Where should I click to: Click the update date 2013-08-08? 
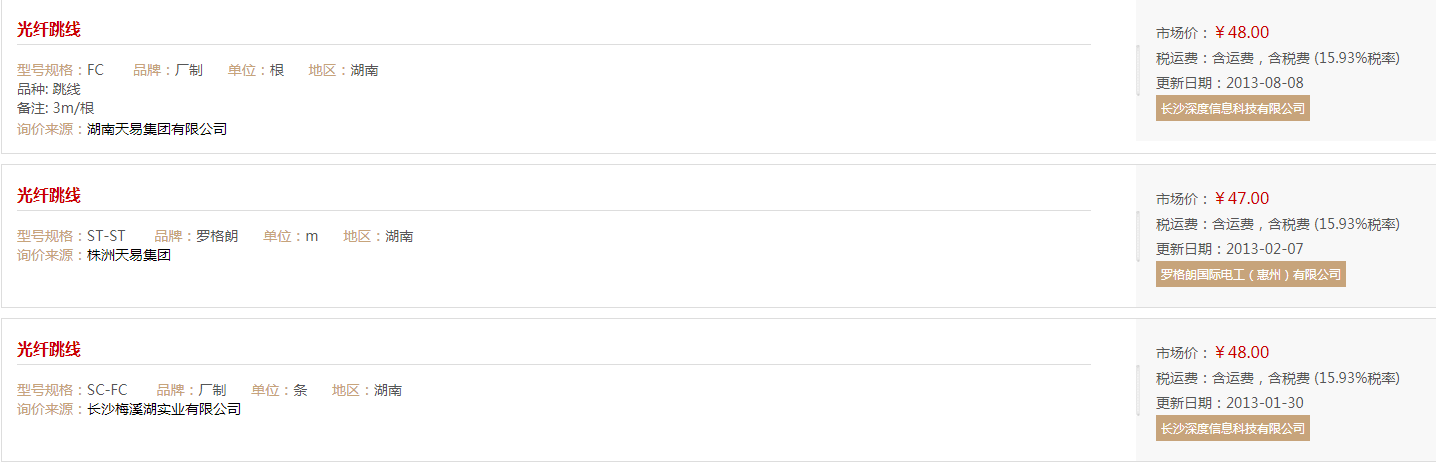click(1264, 83)
